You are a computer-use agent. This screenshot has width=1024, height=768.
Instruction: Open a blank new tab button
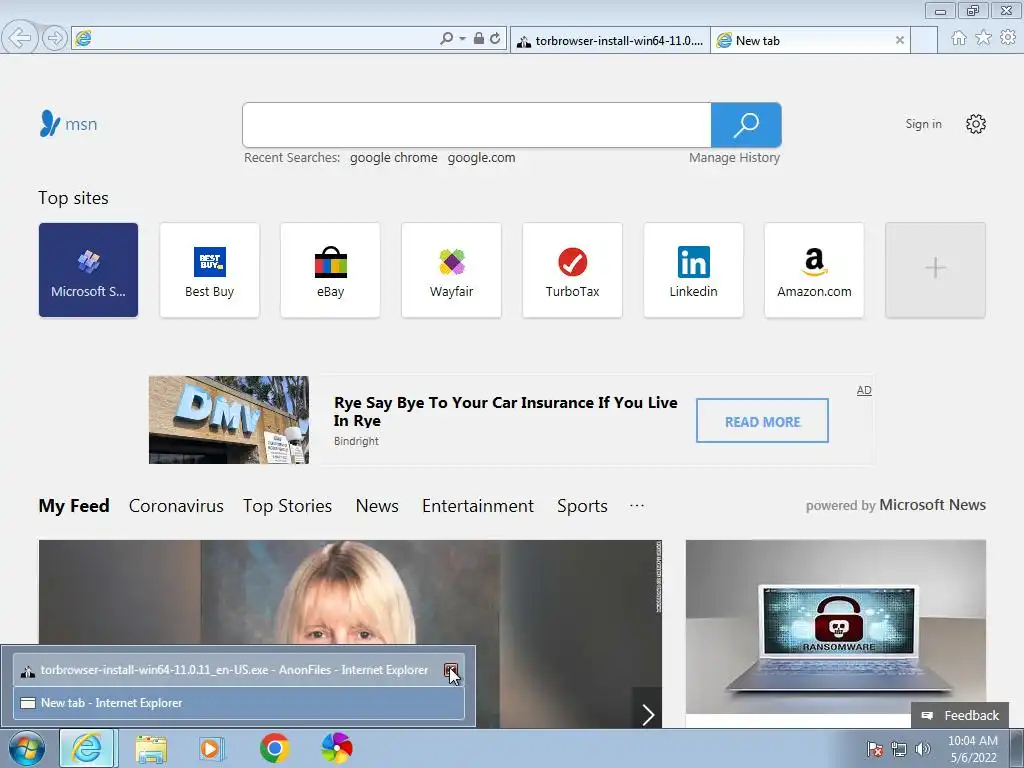click(923, 40)
